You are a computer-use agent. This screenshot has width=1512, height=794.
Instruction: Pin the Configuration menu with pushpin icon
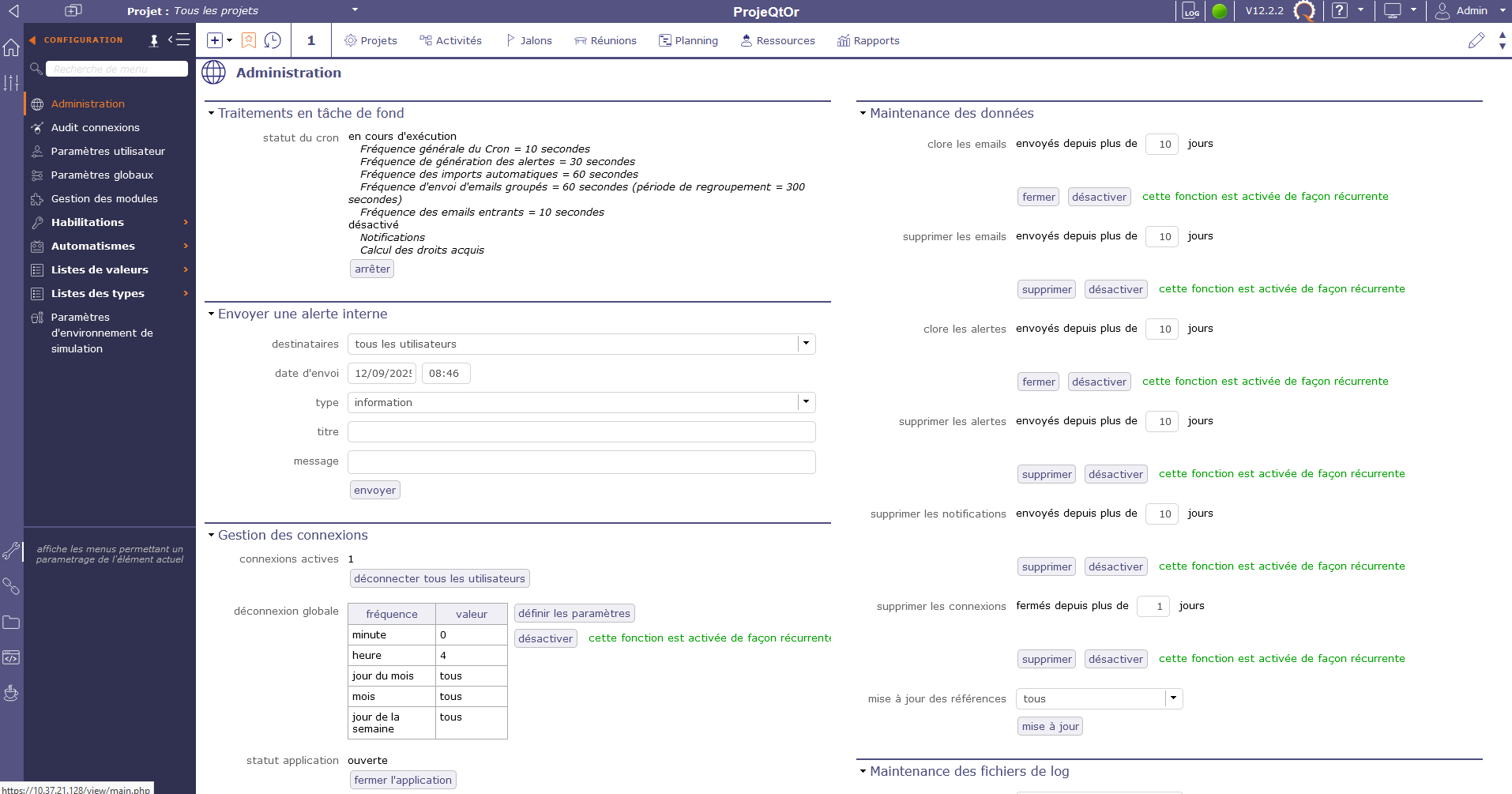click(154, 40)
